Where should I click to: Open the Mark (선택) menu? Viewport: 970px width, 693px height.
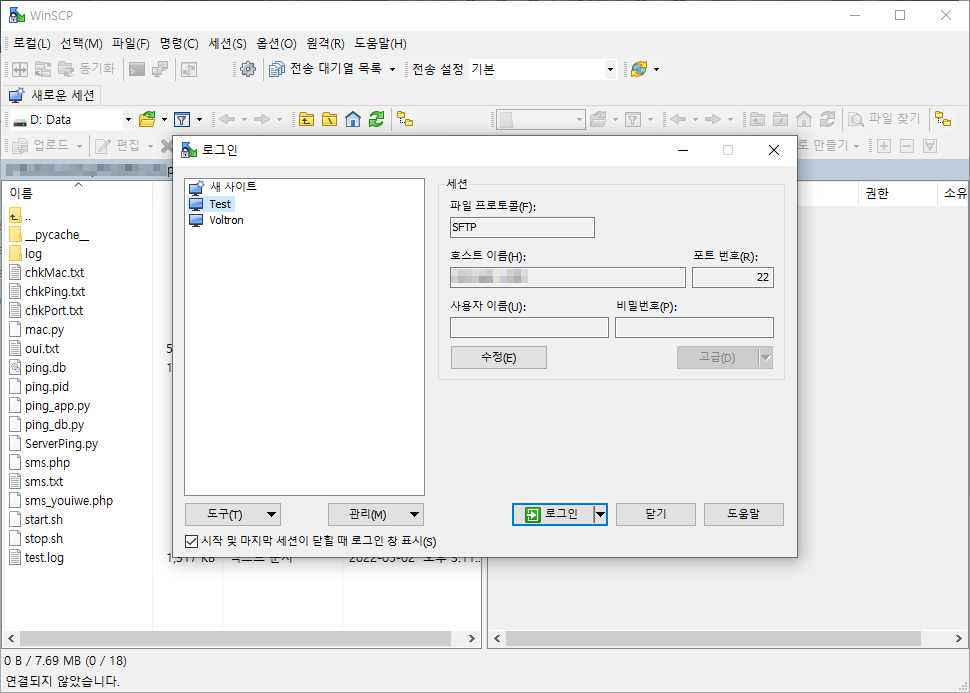click(x=81, y=43)
